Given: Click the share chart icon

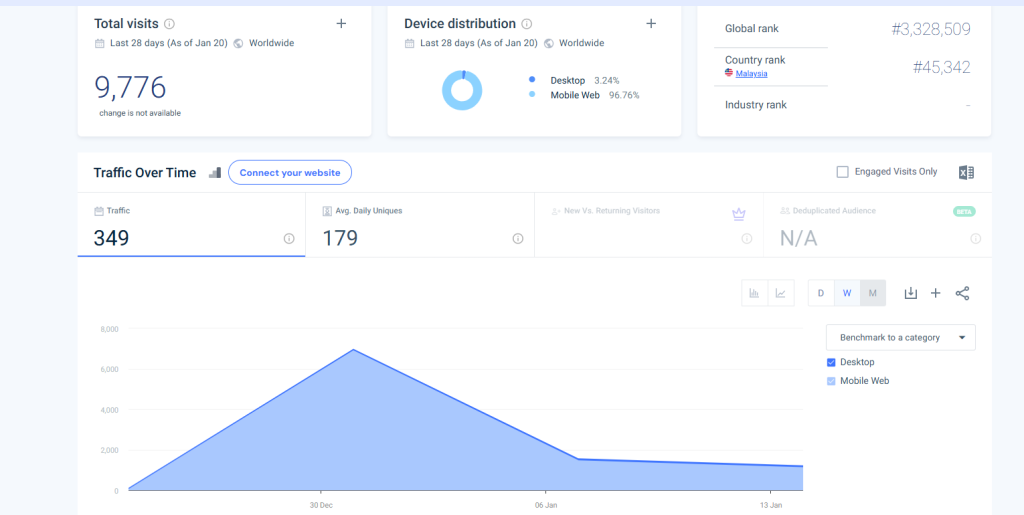Looking at the screenshot, I should [962, 293].
